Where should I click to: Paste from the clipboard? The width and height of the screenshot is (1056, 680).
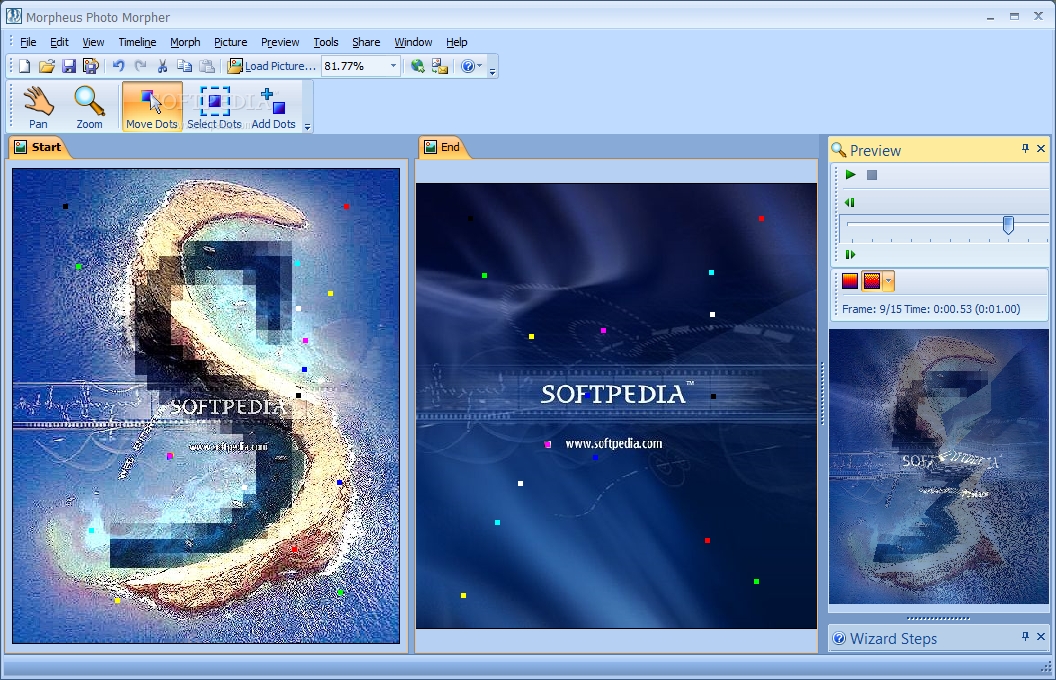point(207,66)
